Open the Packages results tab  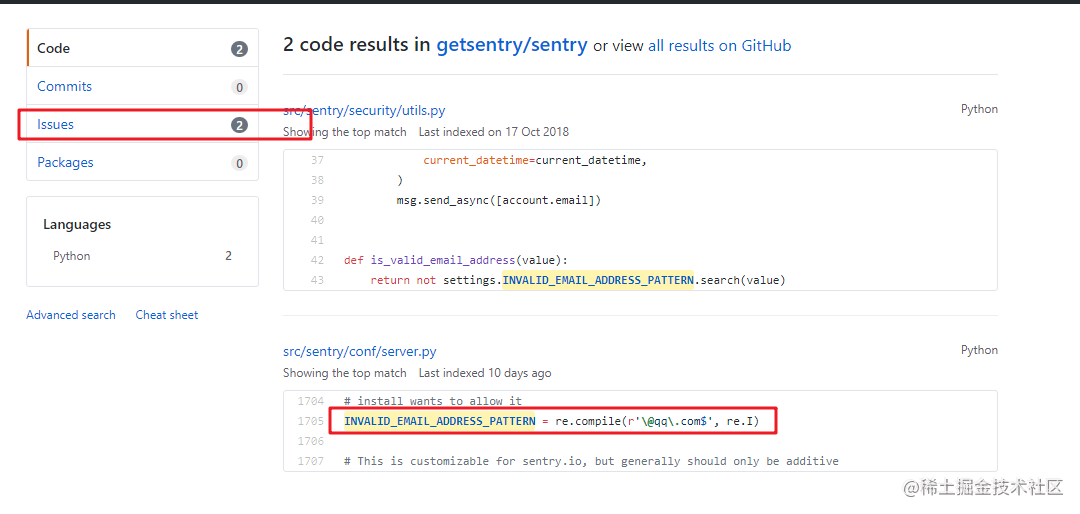143,163
